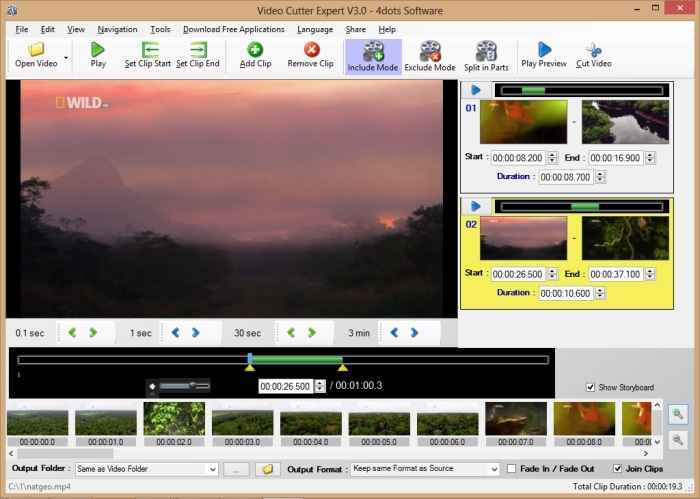
Task: Open the dropdown arrow next to Open Video
Action: click(66, 58)
